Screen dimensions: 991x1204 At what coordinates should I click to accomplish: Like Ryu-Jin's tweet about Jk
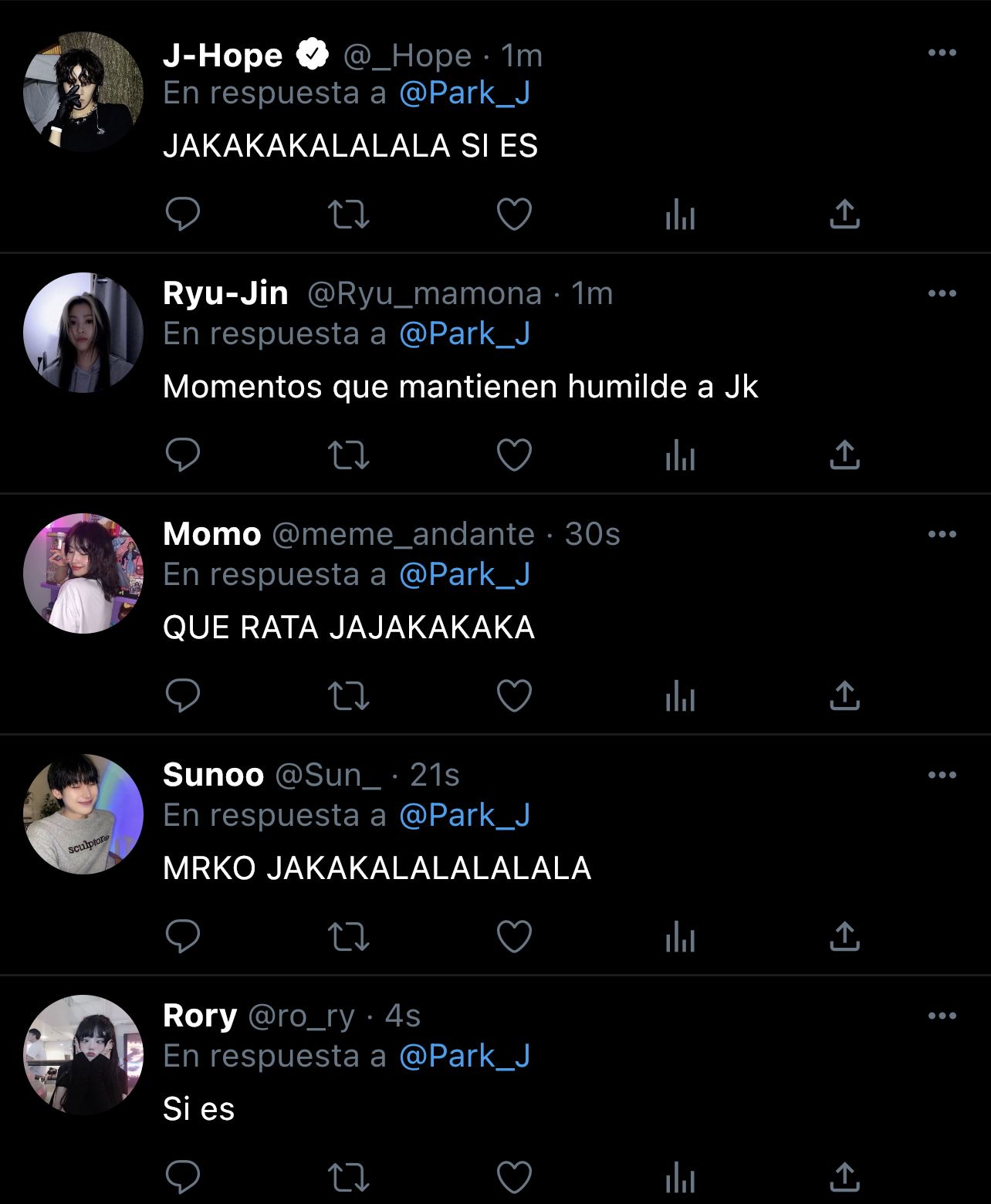514,455
